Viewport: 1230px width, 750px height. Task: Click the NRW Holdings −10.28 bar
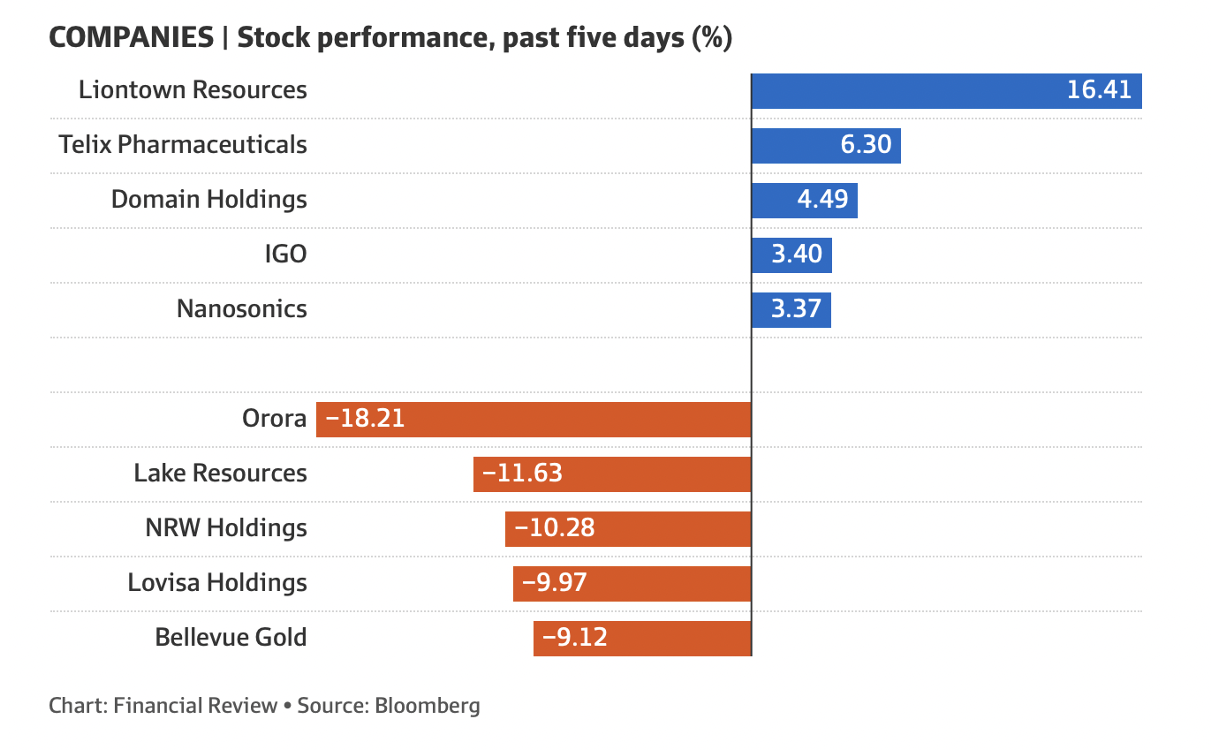click(628, 528)
